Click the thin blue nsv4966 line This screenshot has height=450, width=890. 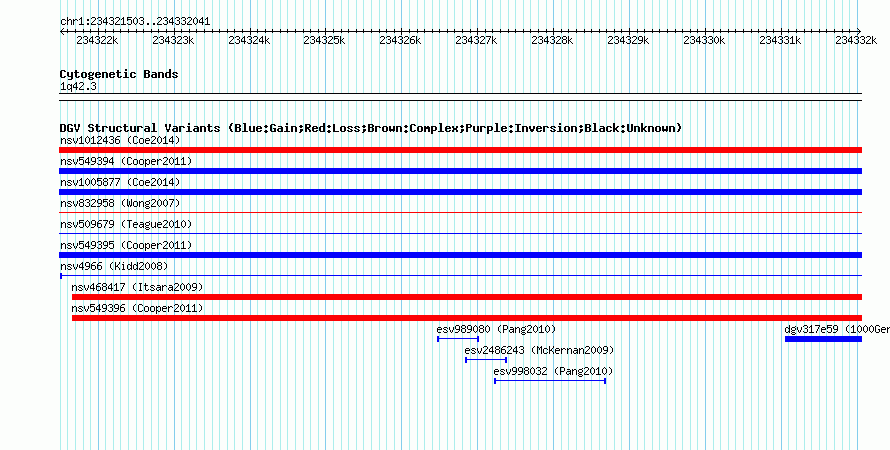tap(460, 276)
